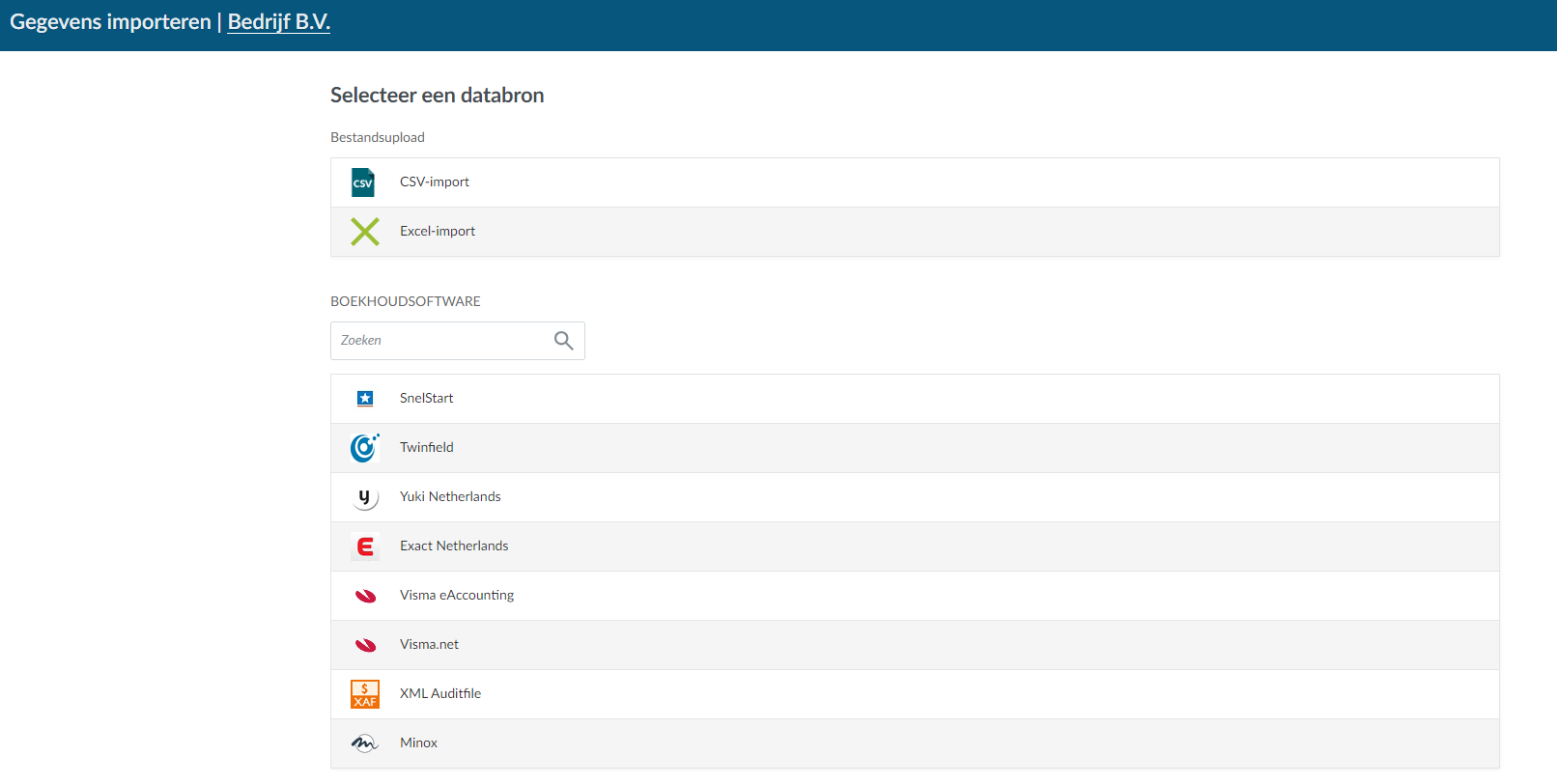The image size is (1557, 784).
Task: Choose Excel-import as data source
Action: coord(915,232)
